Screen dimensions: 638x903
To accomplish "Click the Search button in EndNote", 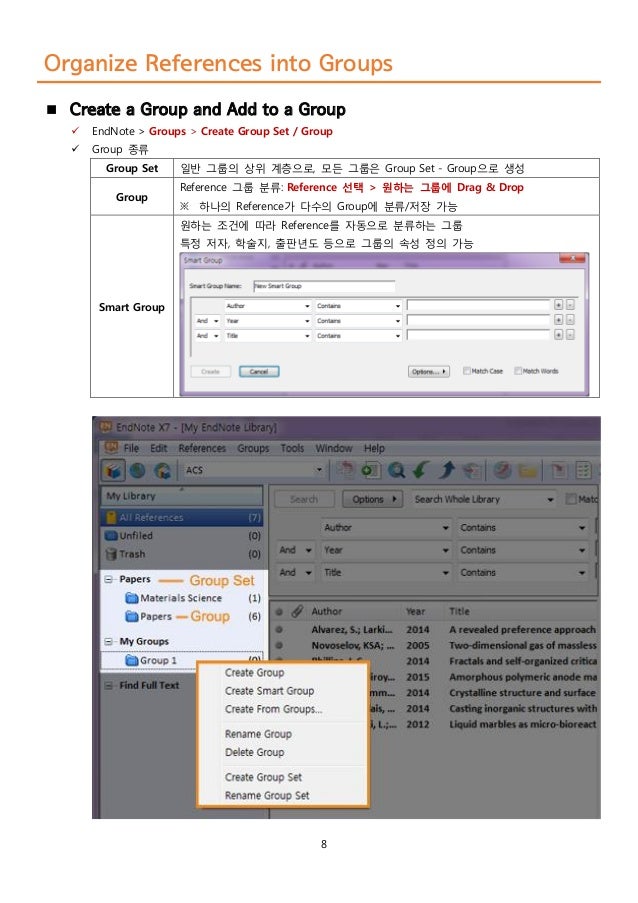I will pos(304,499).
